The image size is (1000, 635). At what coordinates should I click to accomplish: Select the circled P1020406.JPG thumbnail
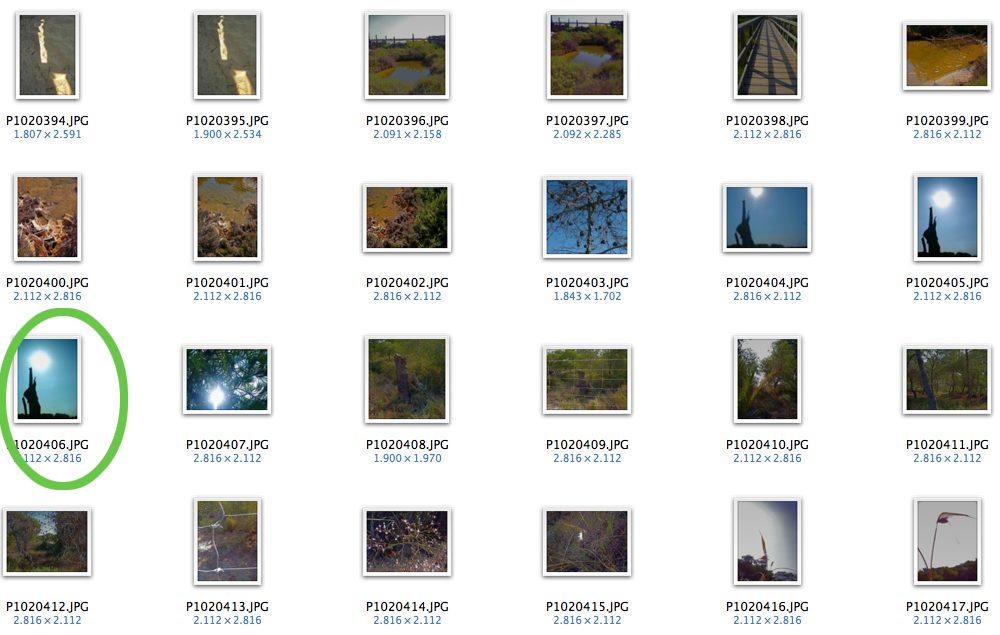pos(47,379)
